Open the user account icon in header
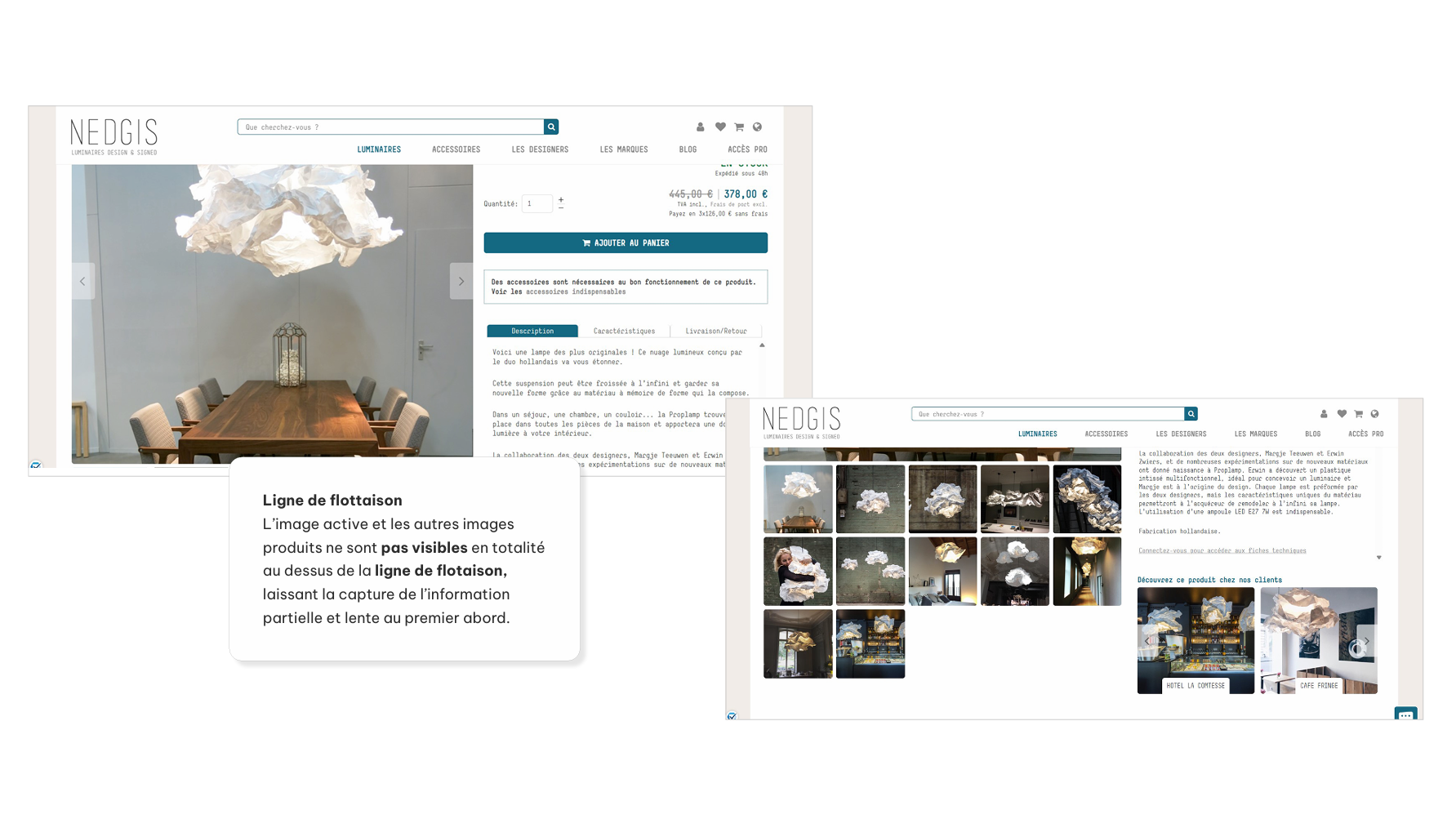Viewport: 1456px width, 819px height. point(700,127)
